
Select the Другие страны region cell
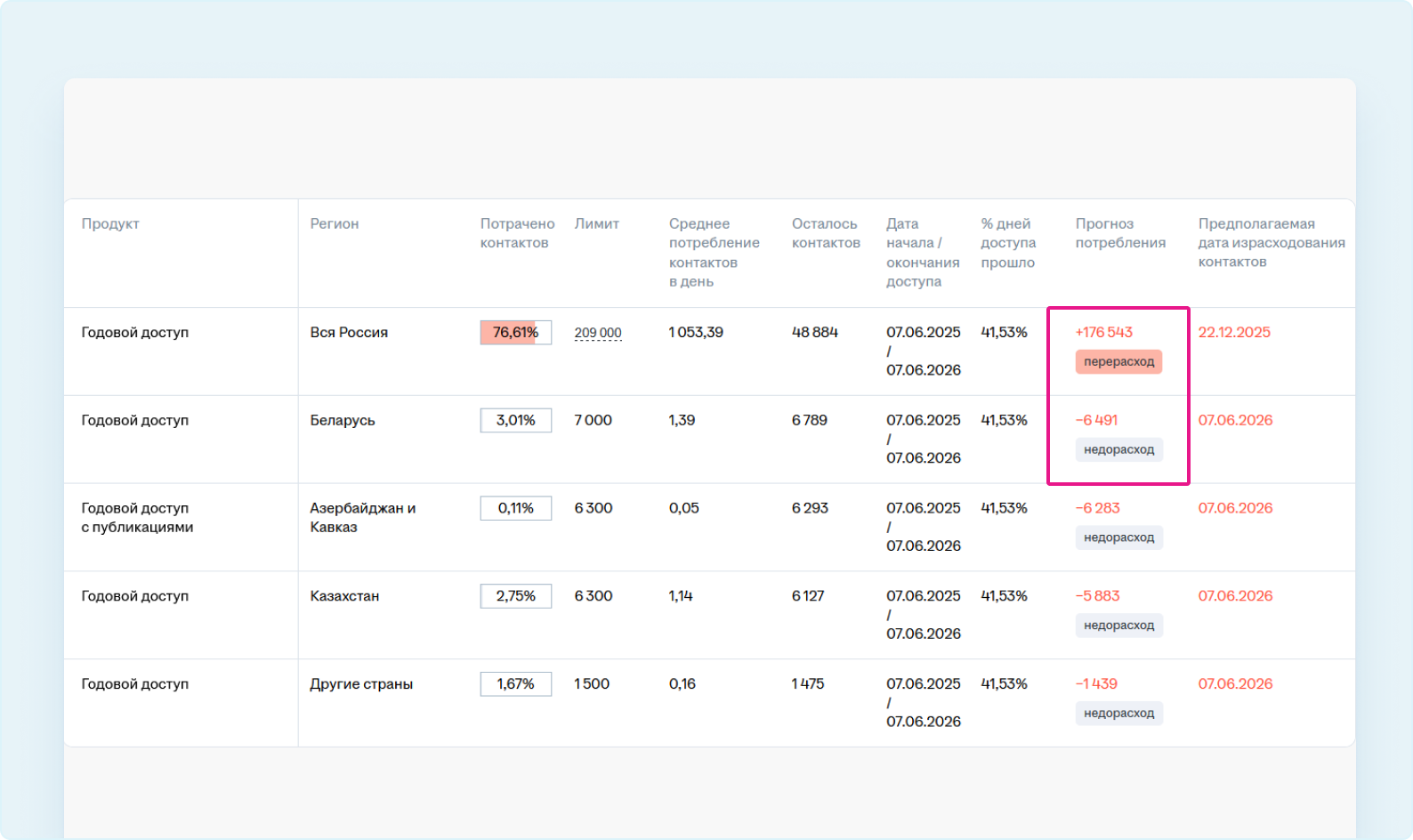coord(360,684)
